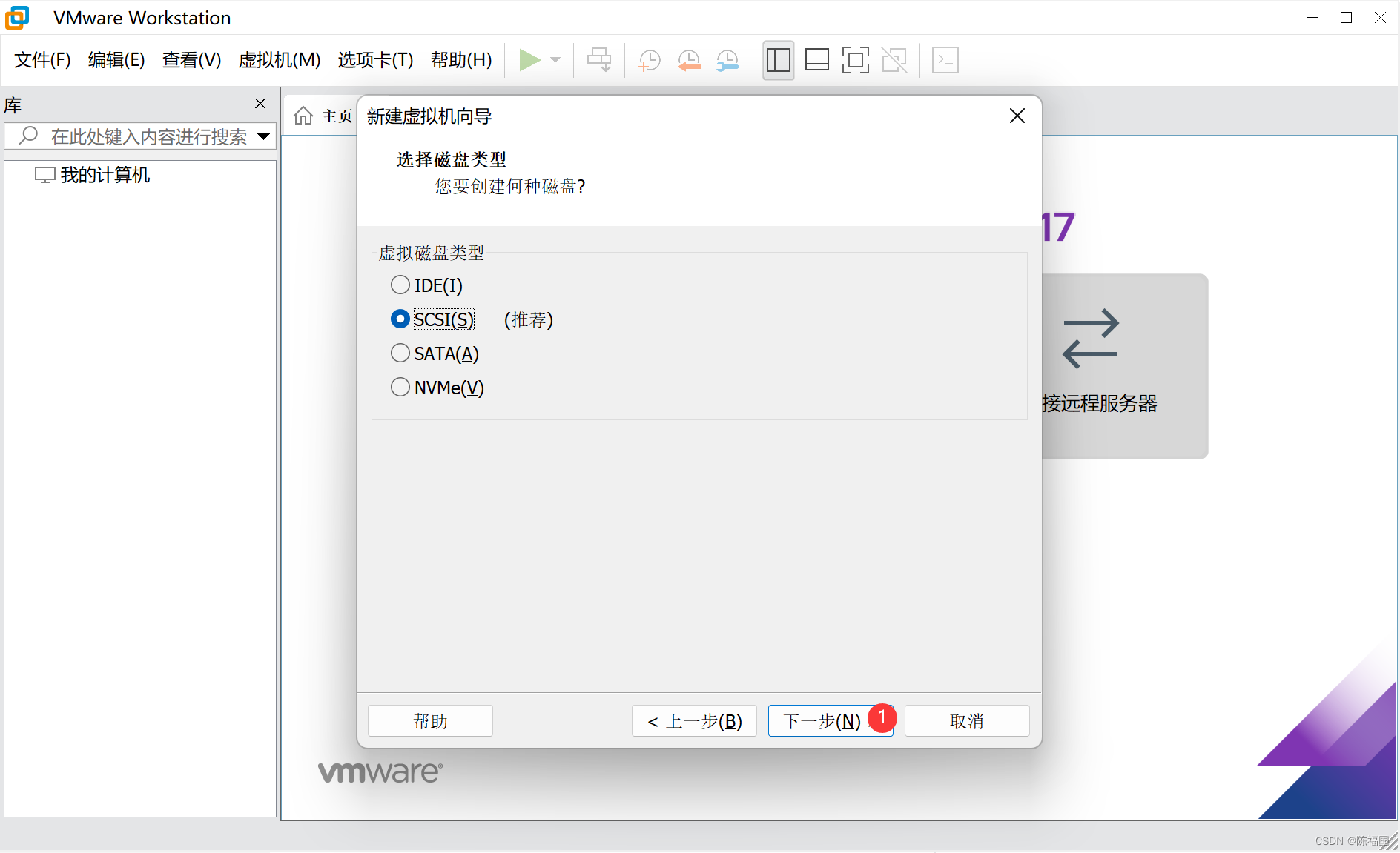The height and width of the screenshot is (853, 1400).
Task: Click the library search magnifier icon
Action: 28,136
